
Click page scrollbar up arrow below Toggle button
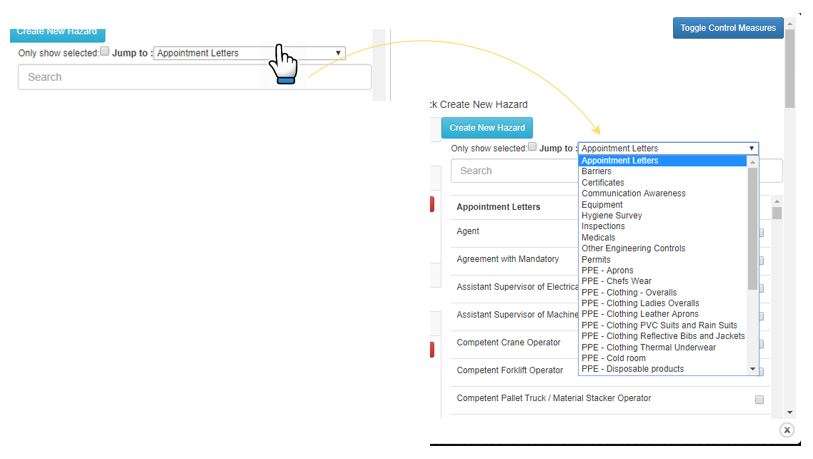coord(790,24)
